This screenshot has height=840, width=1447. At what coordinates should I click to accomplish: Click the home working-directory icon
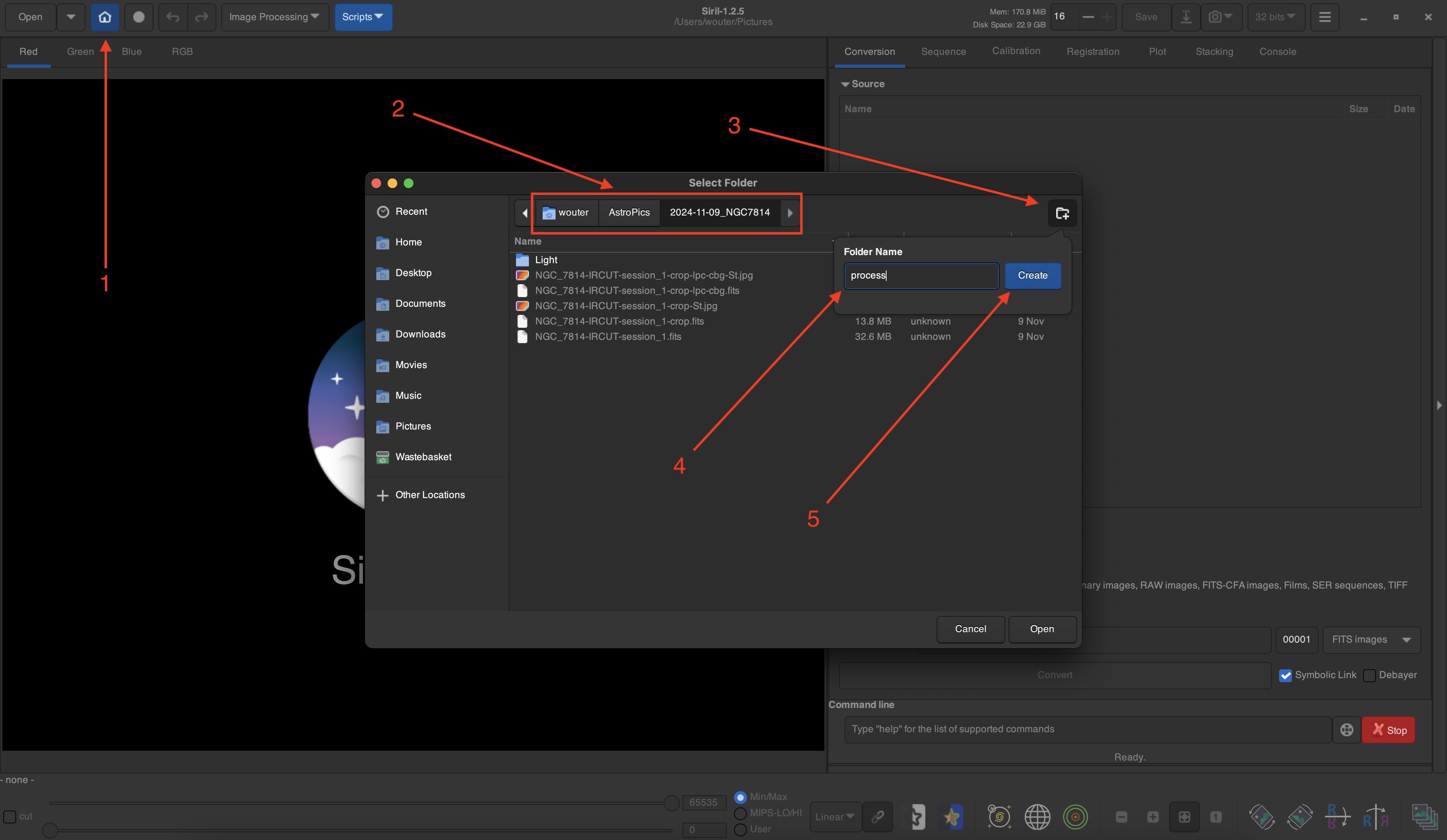tap(105, 17)
